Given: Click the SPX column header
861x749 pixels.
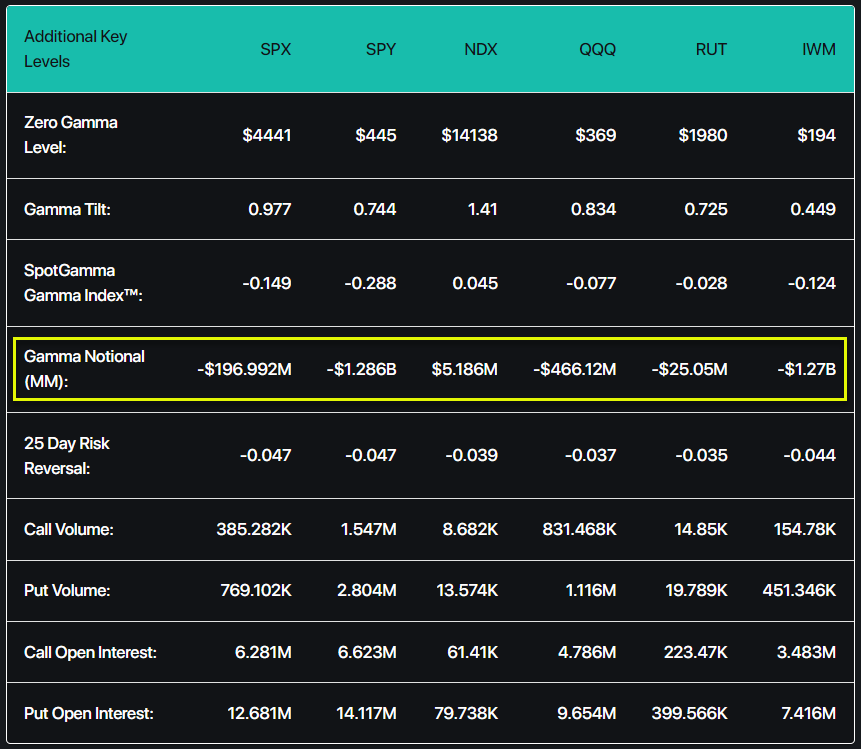Looking at the screenshot, I should click(275, 49).
